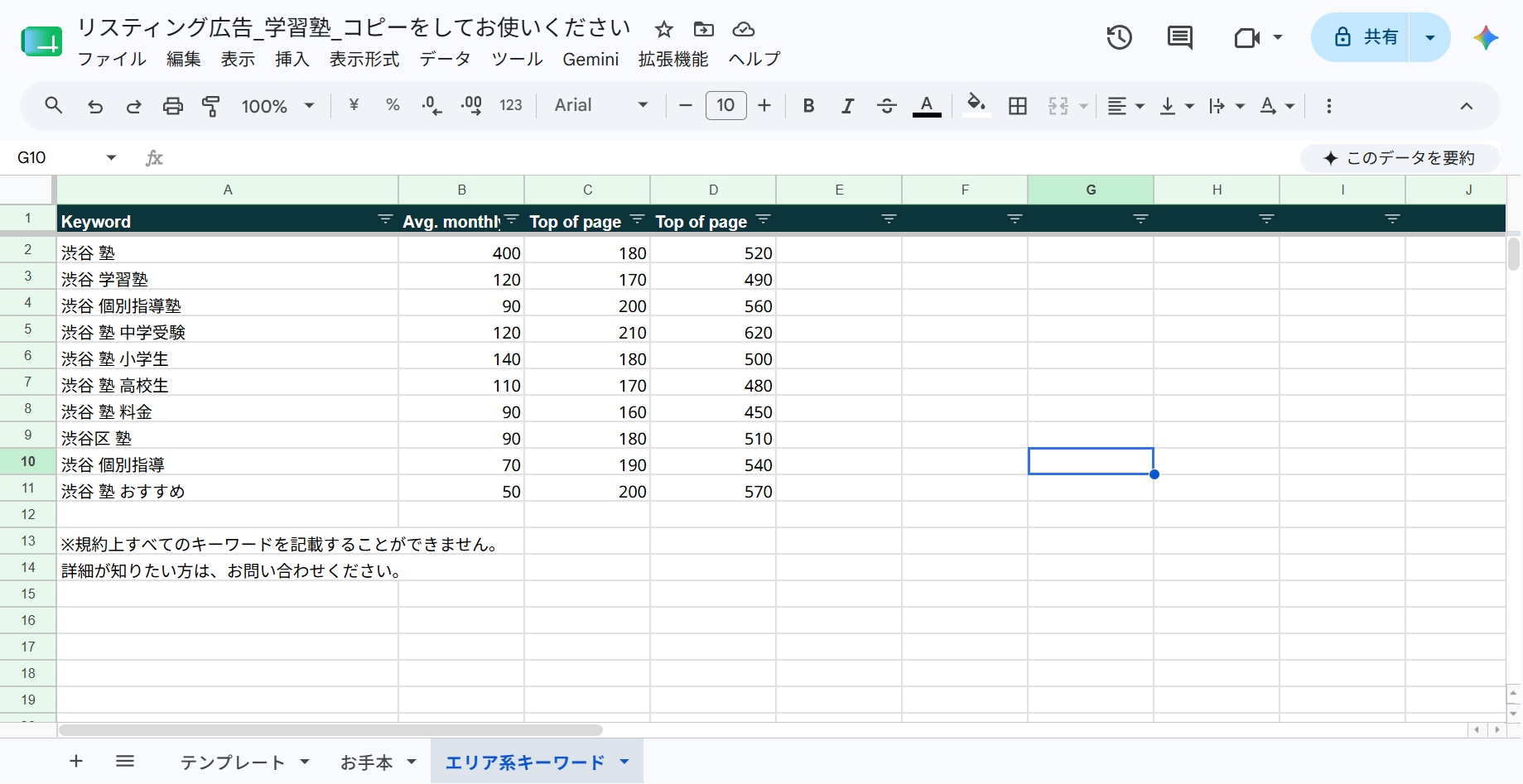Toggle bold formatting
Viewport: 1523px width, 784px height.
click(809, 105)
